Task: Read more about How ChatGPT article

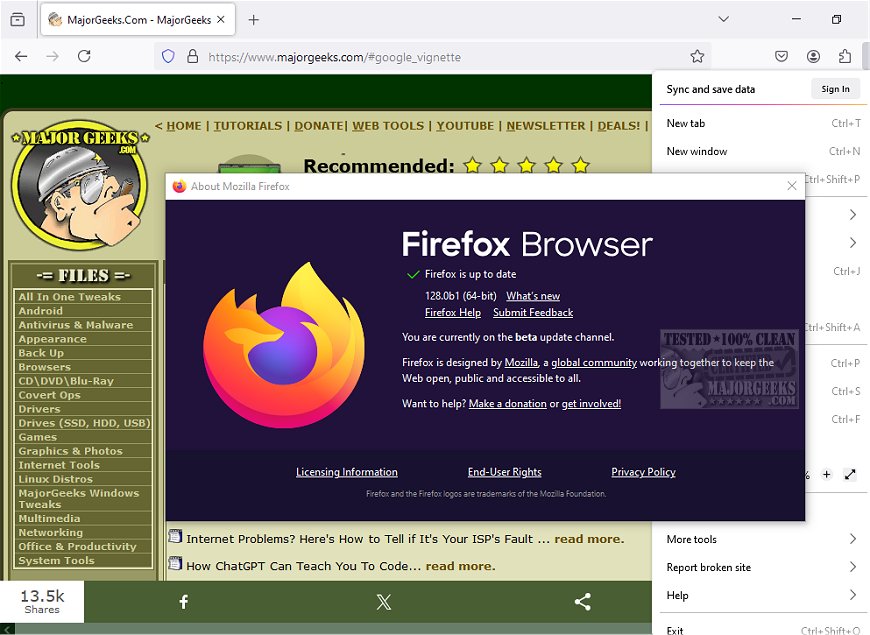Action: 461,566
